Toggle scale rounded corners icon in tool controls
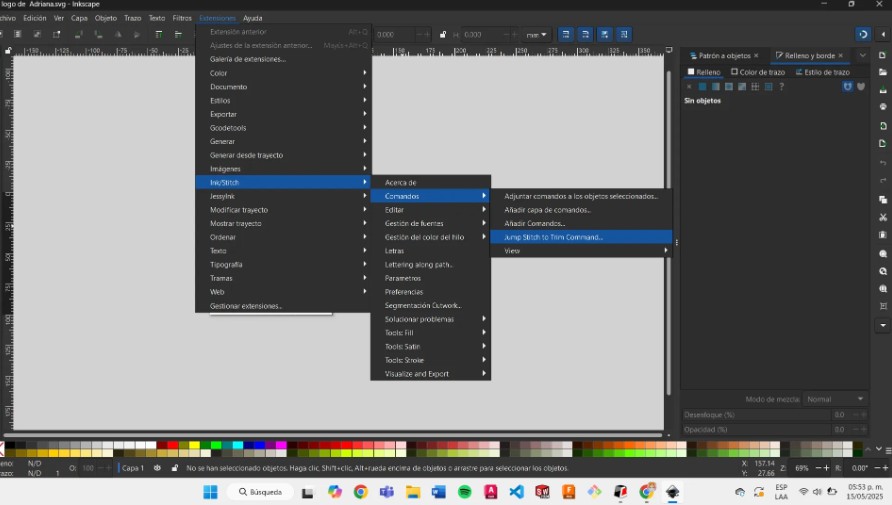Screen dimensions: 892x505 [585, 34]
